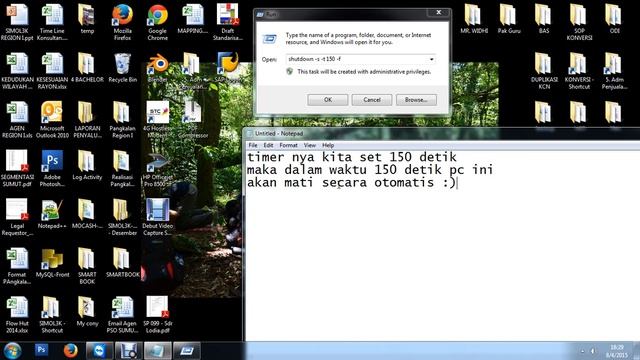
Task: Select the DUPLIKASI KCN folder
Action: point(544,71)
